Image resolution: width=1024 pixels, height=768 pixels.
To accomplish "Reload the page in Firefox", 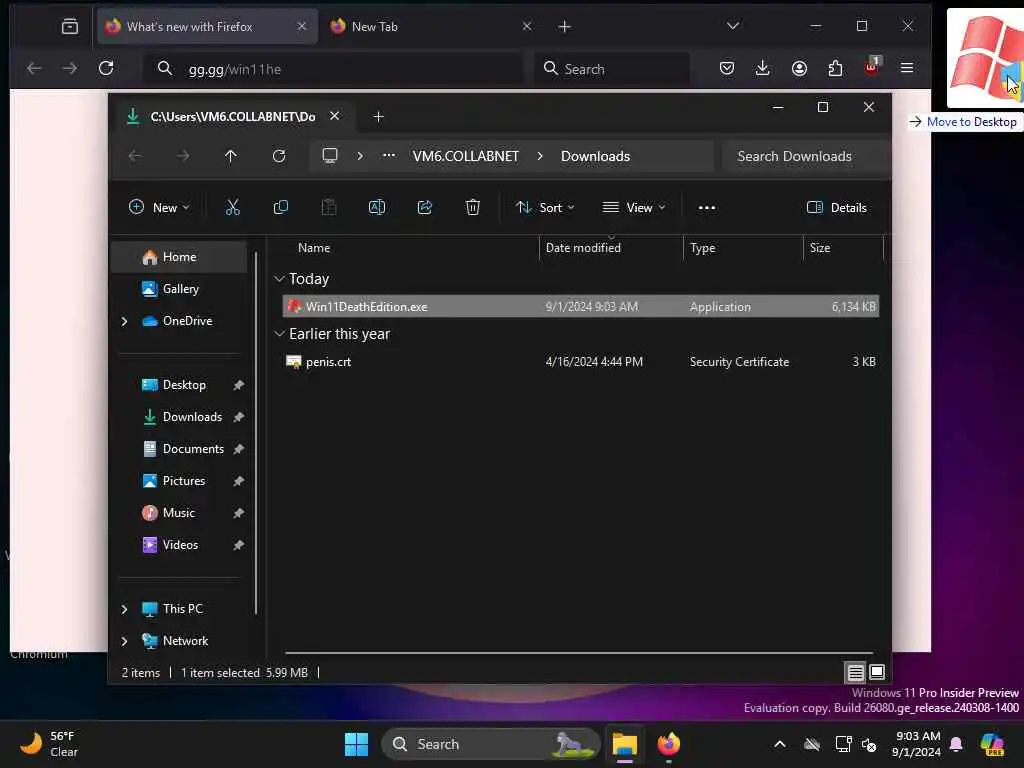I will click(x=106, y=68).
